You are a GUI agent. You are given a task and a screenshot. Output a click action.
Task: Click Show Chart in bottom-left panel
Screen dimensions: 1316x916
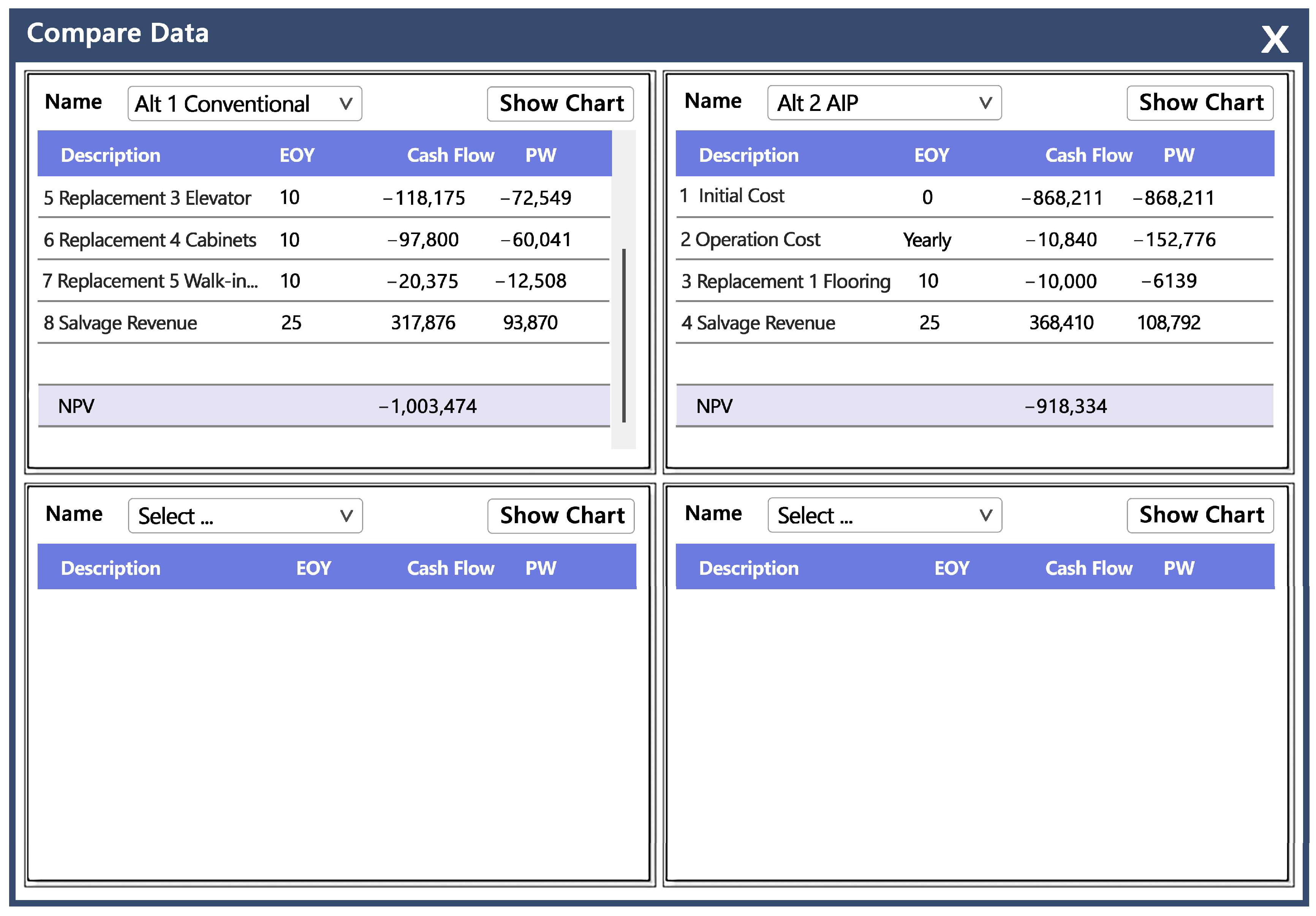click(561, 515)
